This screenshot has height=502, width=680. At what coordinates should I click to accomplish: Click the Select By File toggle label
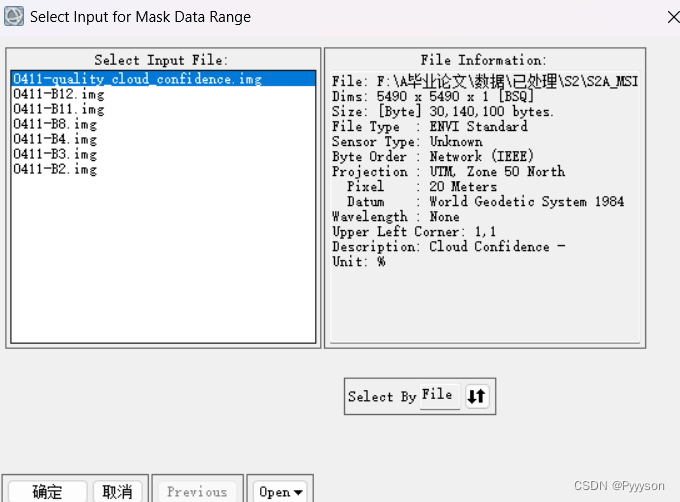(x=439, y=395)
